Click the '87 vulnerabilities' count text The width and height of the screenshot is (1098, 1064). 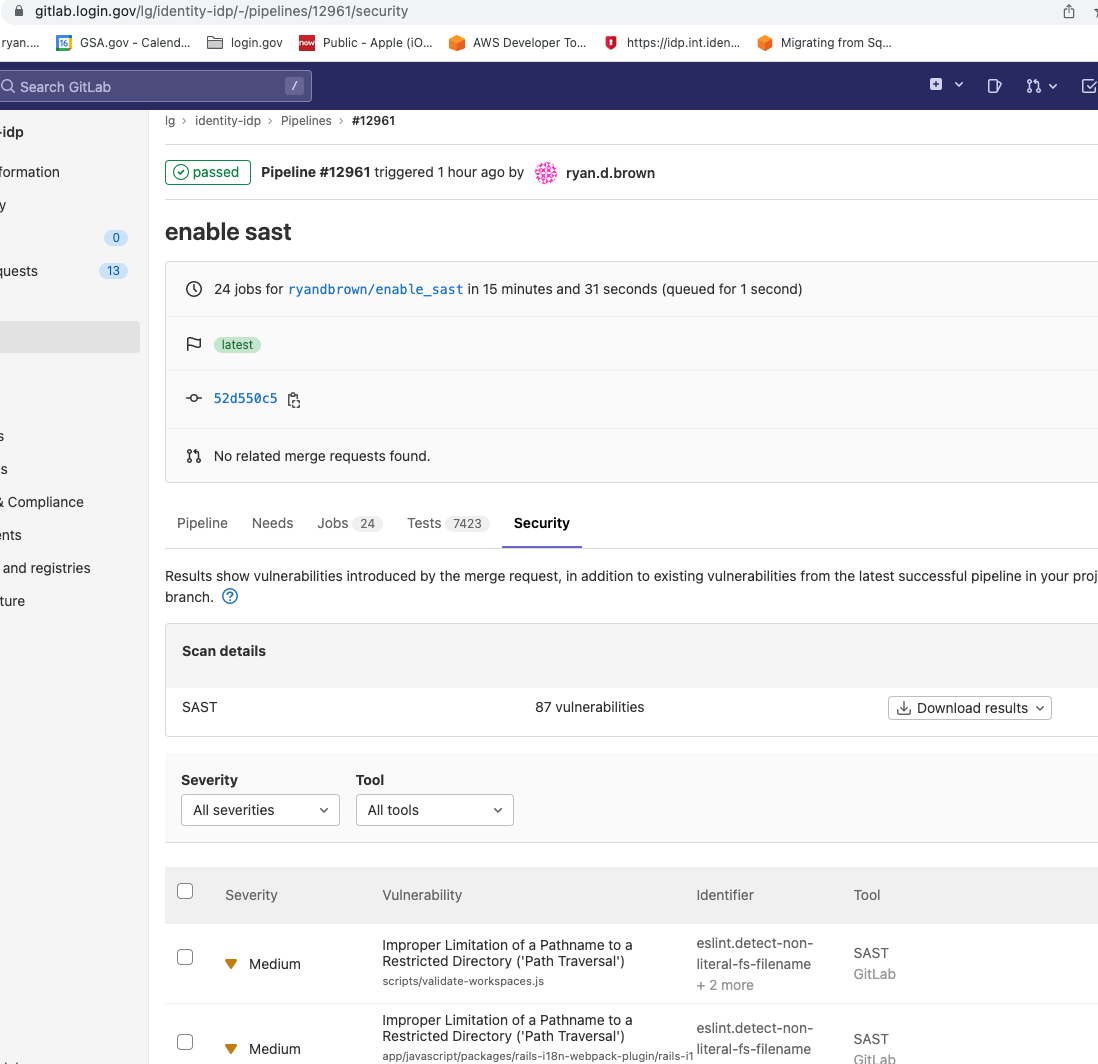click(590, 707)
